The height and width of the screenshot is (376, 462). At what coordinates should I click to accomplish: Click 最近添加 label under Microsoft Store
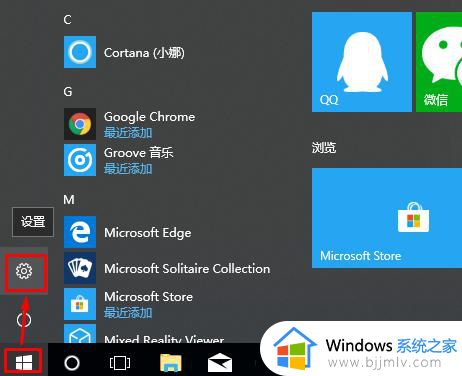tap(128, 313)
